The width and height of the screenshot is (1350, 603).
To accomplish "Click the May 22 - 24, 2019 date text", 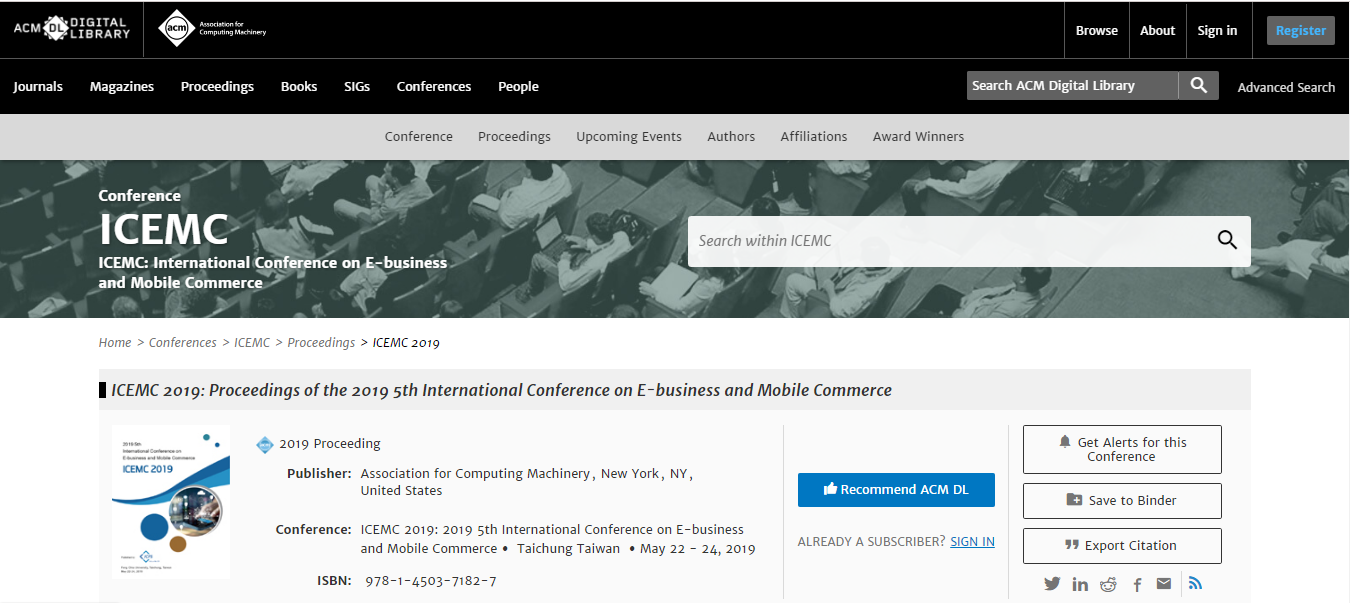I will pos(698,548).
